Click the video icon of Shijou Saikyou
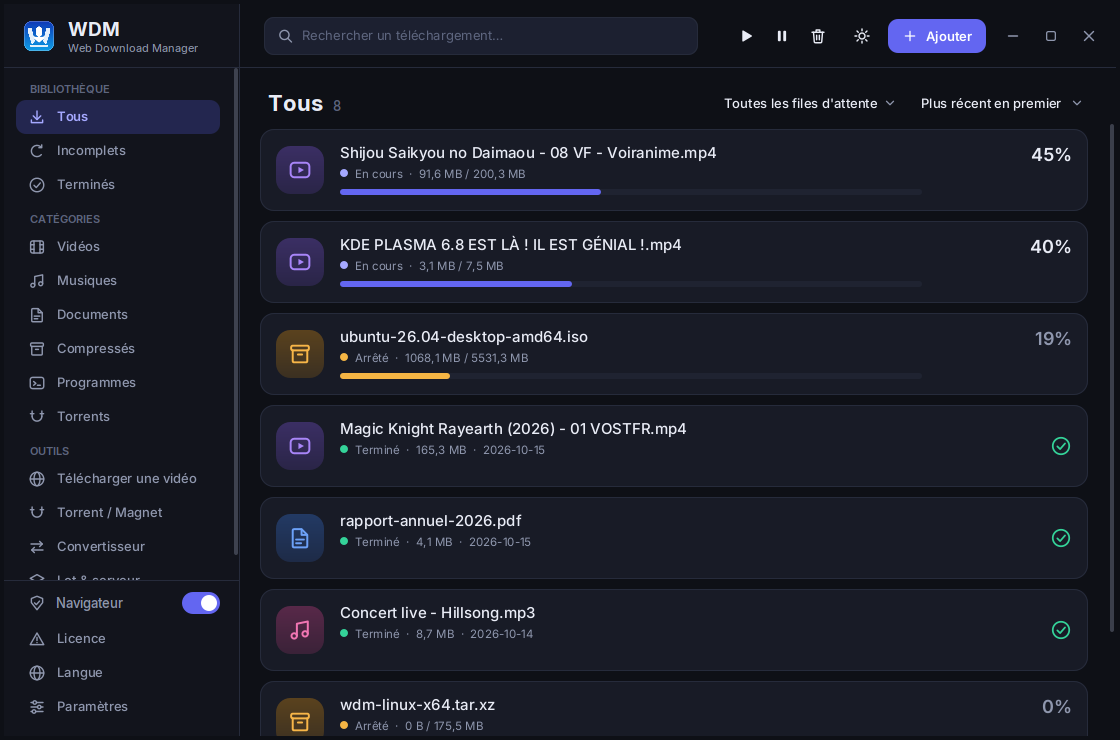 tap(300, 170)
